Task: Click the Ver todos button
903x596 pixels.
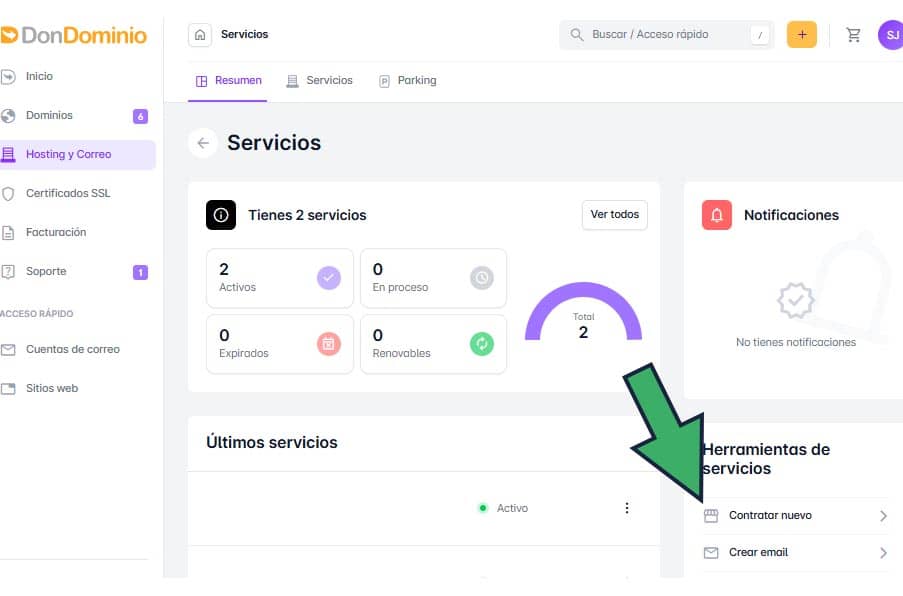Action: click(x=614, y=215)
